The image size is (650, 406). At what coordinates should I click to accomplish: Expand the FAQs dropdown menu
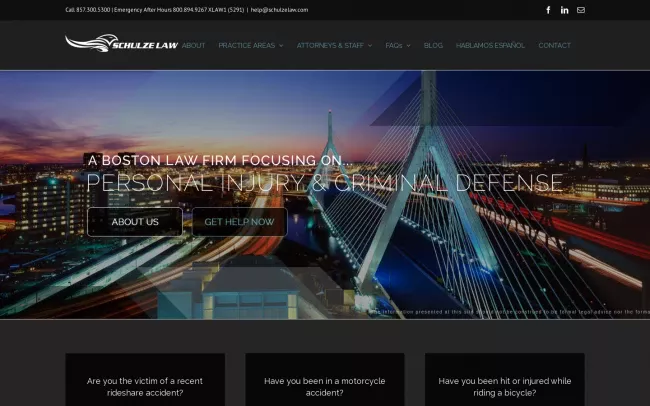(398, 45)
